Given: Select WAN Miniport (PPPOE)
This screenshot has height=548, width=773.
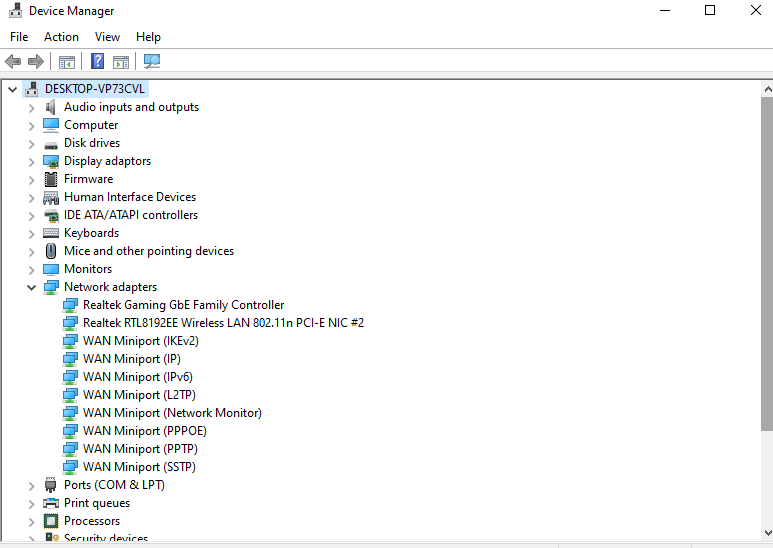Looking at the screenshot, I should pos(144,431).
